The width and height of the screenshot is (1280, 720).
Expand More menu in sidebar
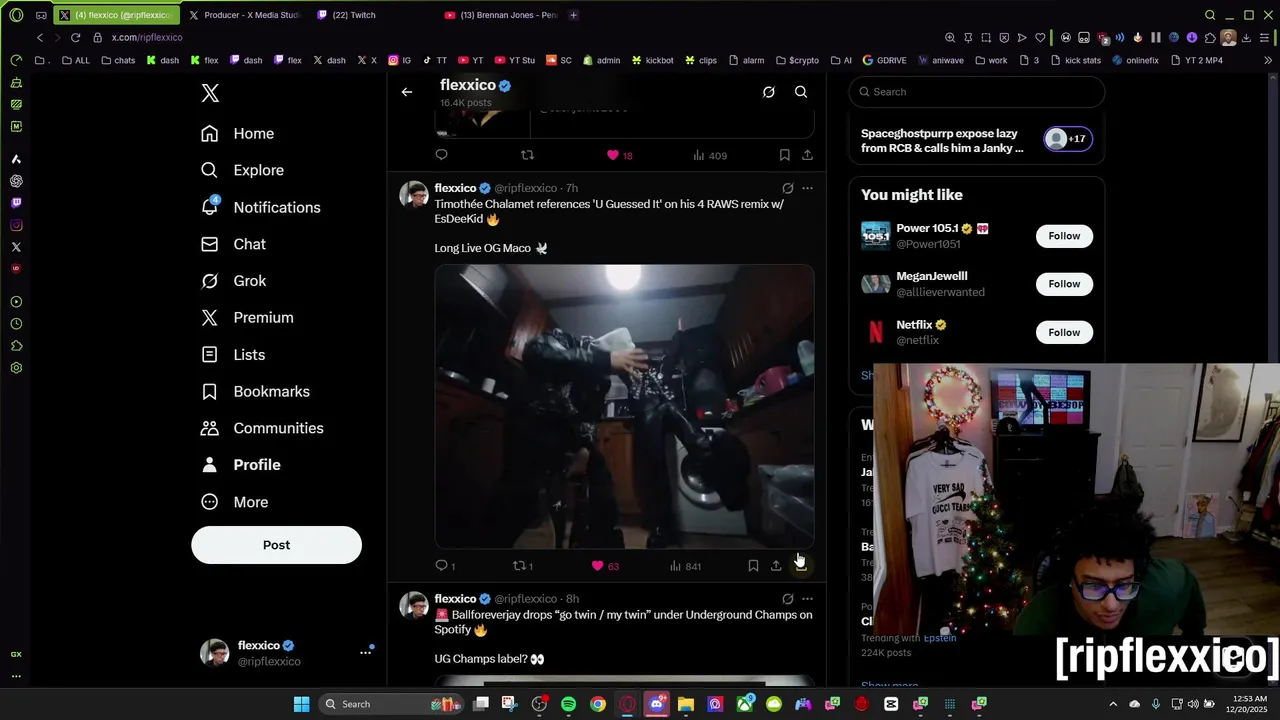[x=234, y=502]
